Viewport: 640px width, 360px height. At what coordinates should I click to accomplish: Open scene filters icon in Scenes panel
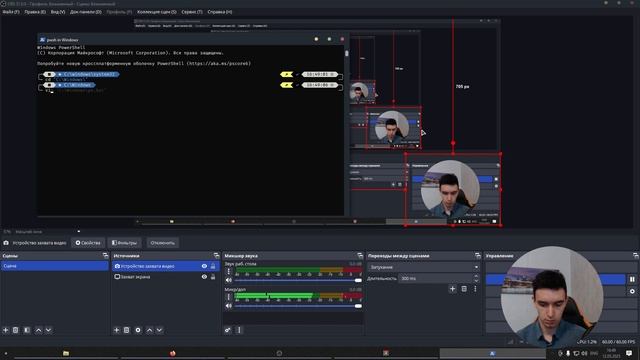[27, 330]
